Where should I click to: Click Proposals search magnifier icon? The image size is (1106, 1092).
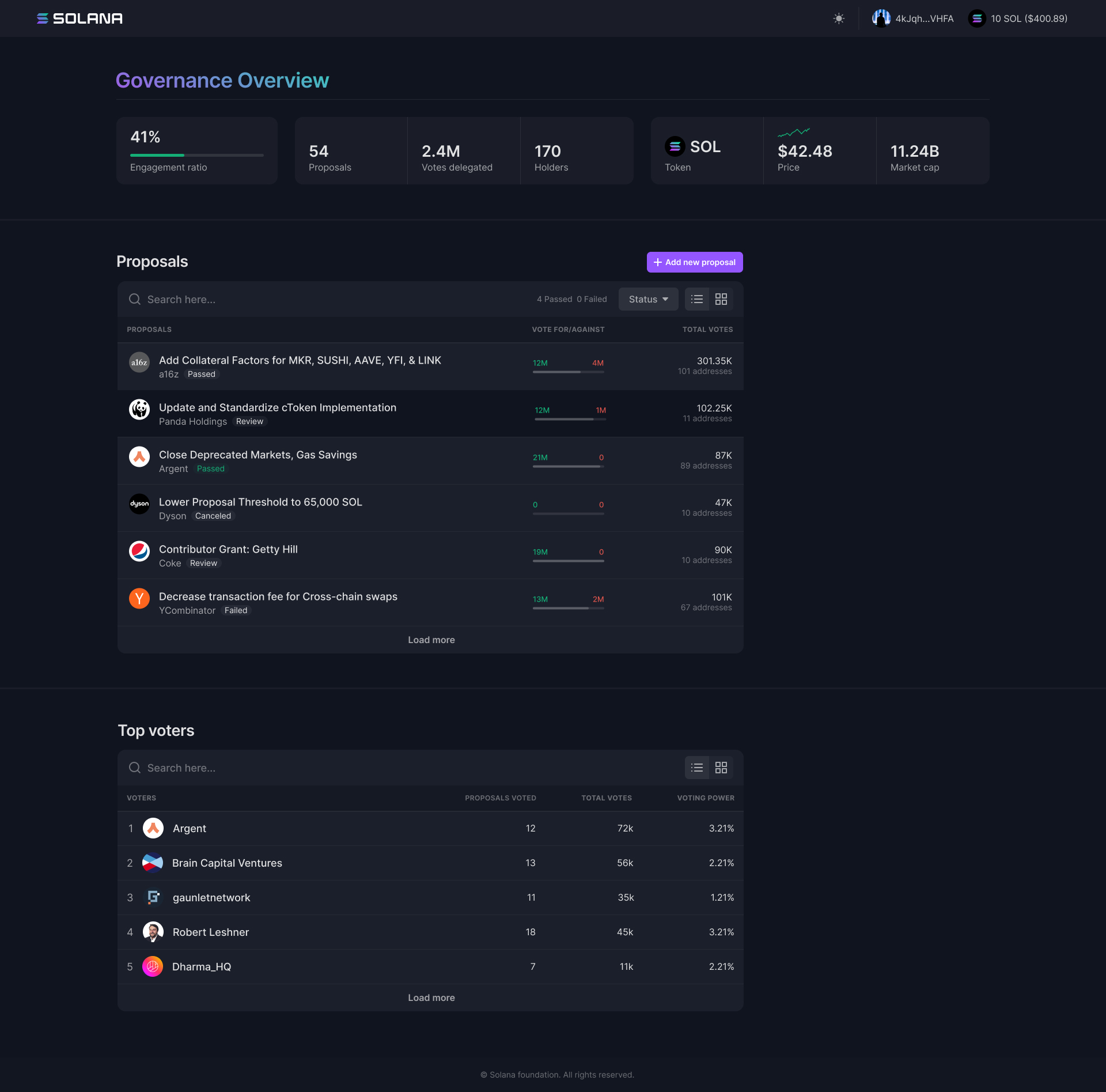[x=135, y=299]
